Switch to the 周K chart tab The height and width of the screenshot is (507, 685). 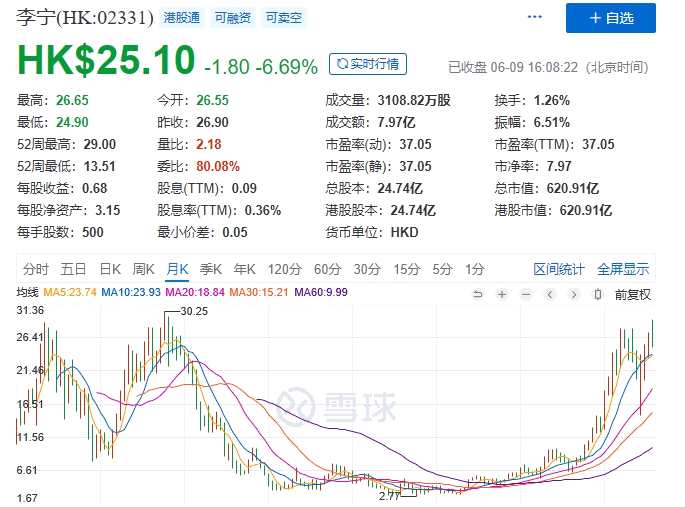[143, 269]
